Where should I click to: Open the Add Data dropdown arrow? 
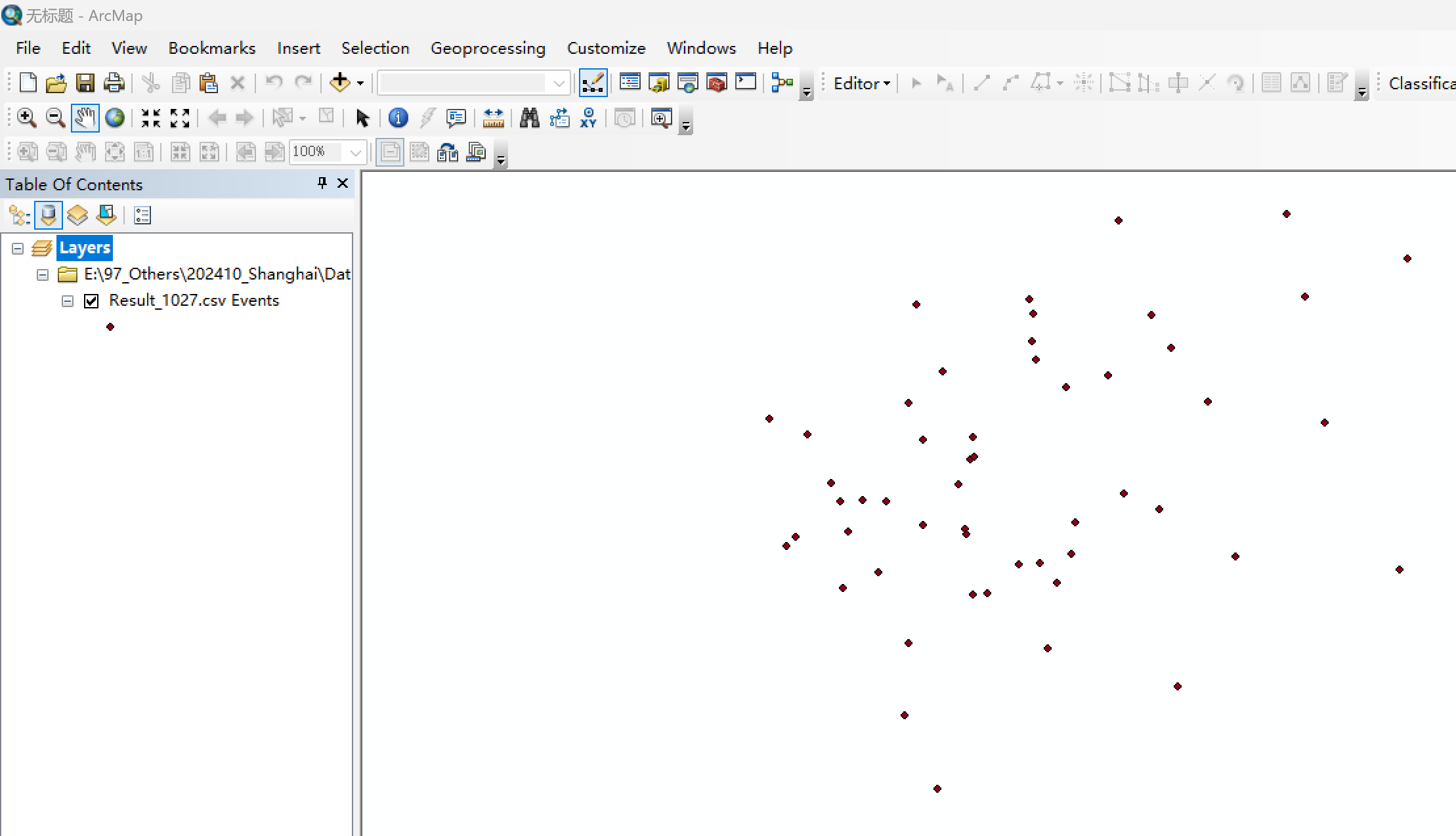pyautogui.click(x=360, y=83)
